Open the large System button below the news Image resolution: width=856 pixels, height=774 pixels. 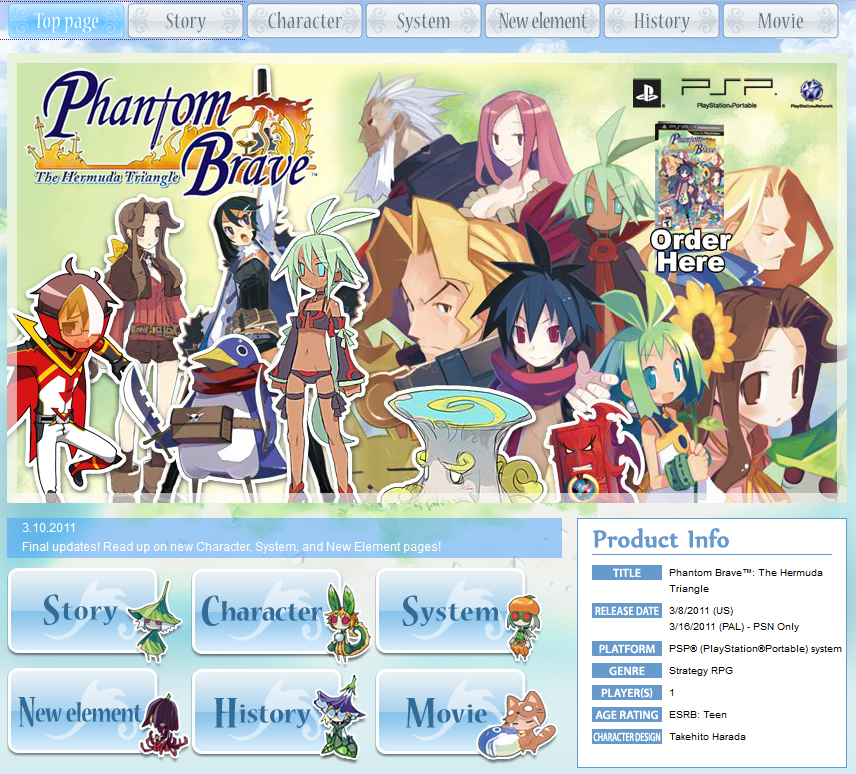[451, 611]
